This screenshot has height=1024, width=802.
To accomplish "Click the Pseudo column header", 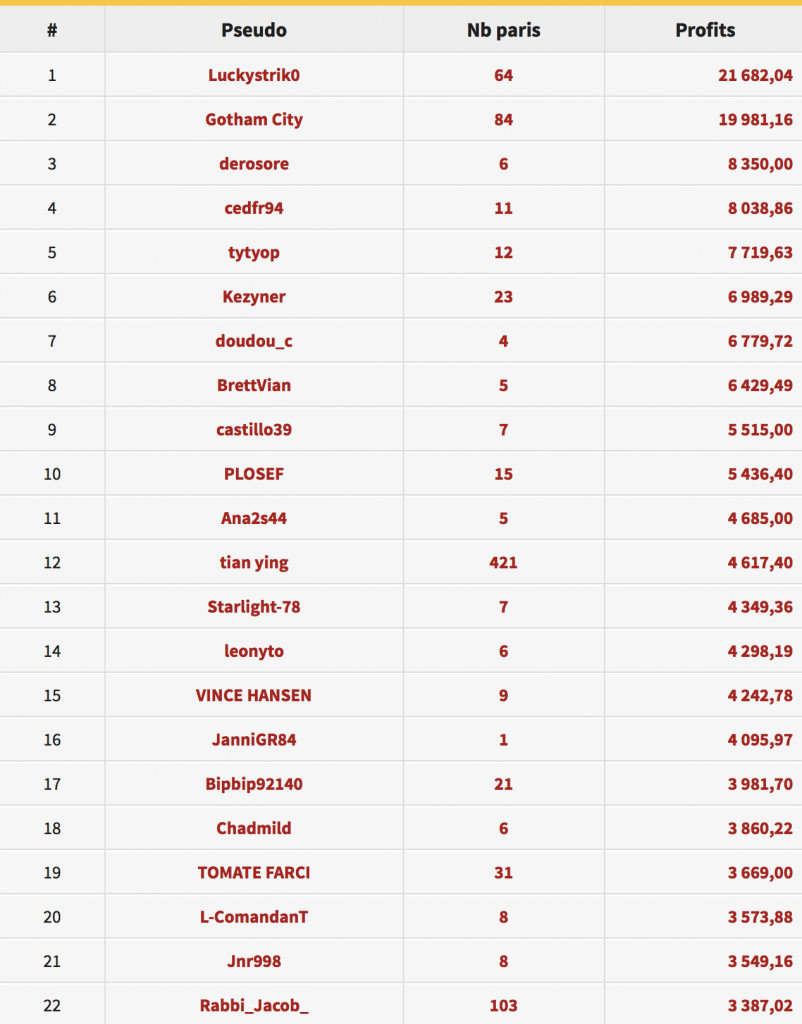I will (253, 30).
